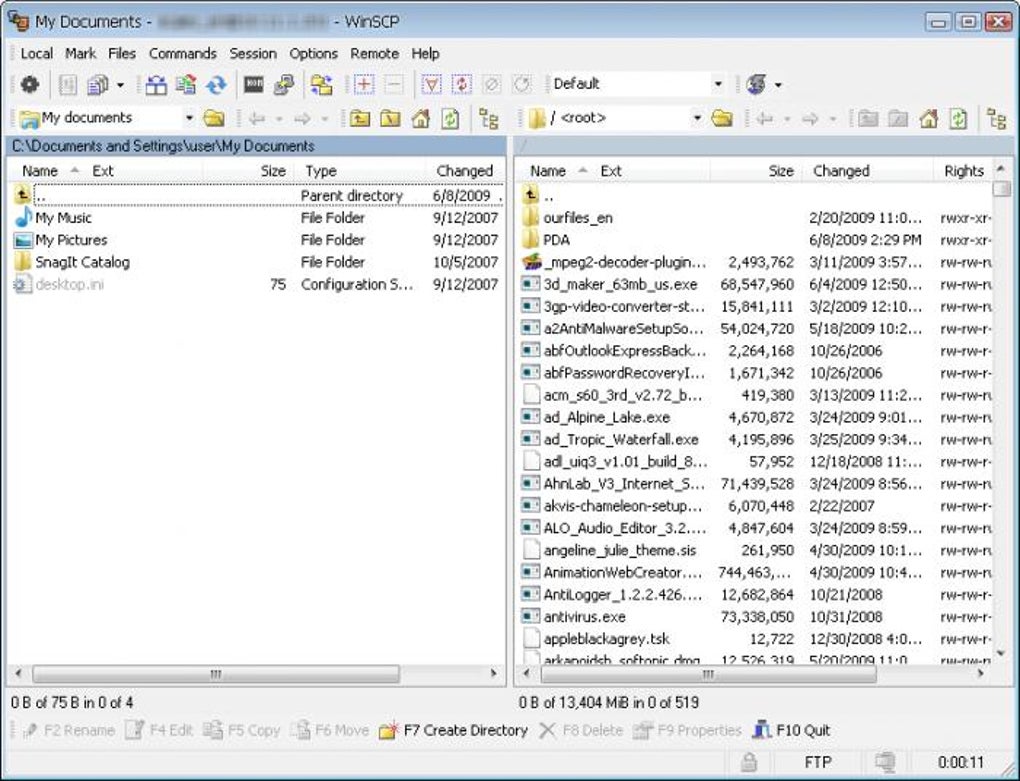Click the lock icon in status bar
Viewport: 1020px width, 781px height.
pos(749,762)
